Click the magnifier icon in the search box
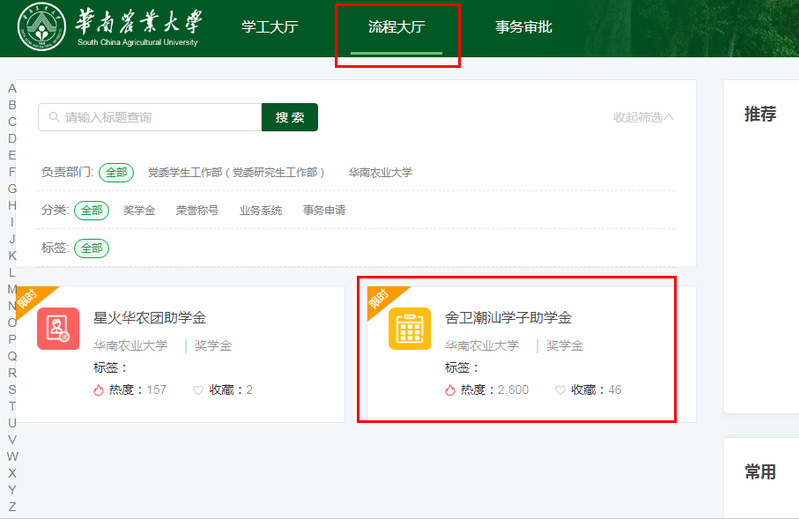The image size is (799, 519). point(54,117)
